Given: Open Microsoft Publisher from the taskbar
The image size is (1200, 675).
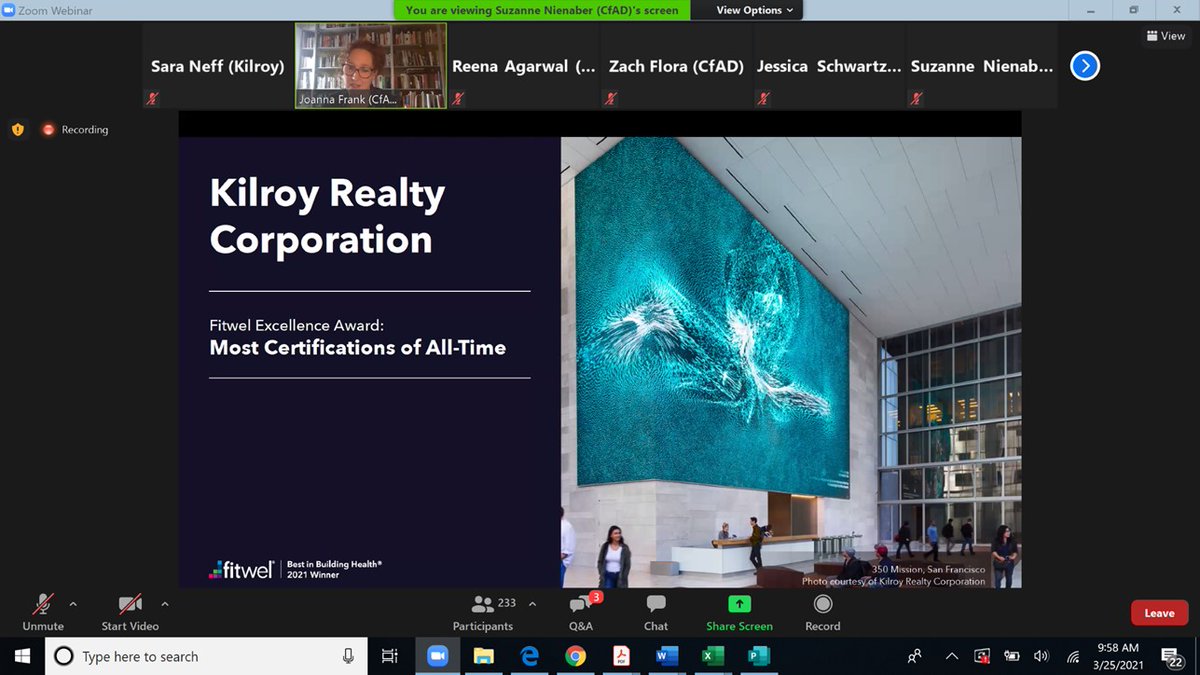Looking at the screenshot, I should coord(759,656).
